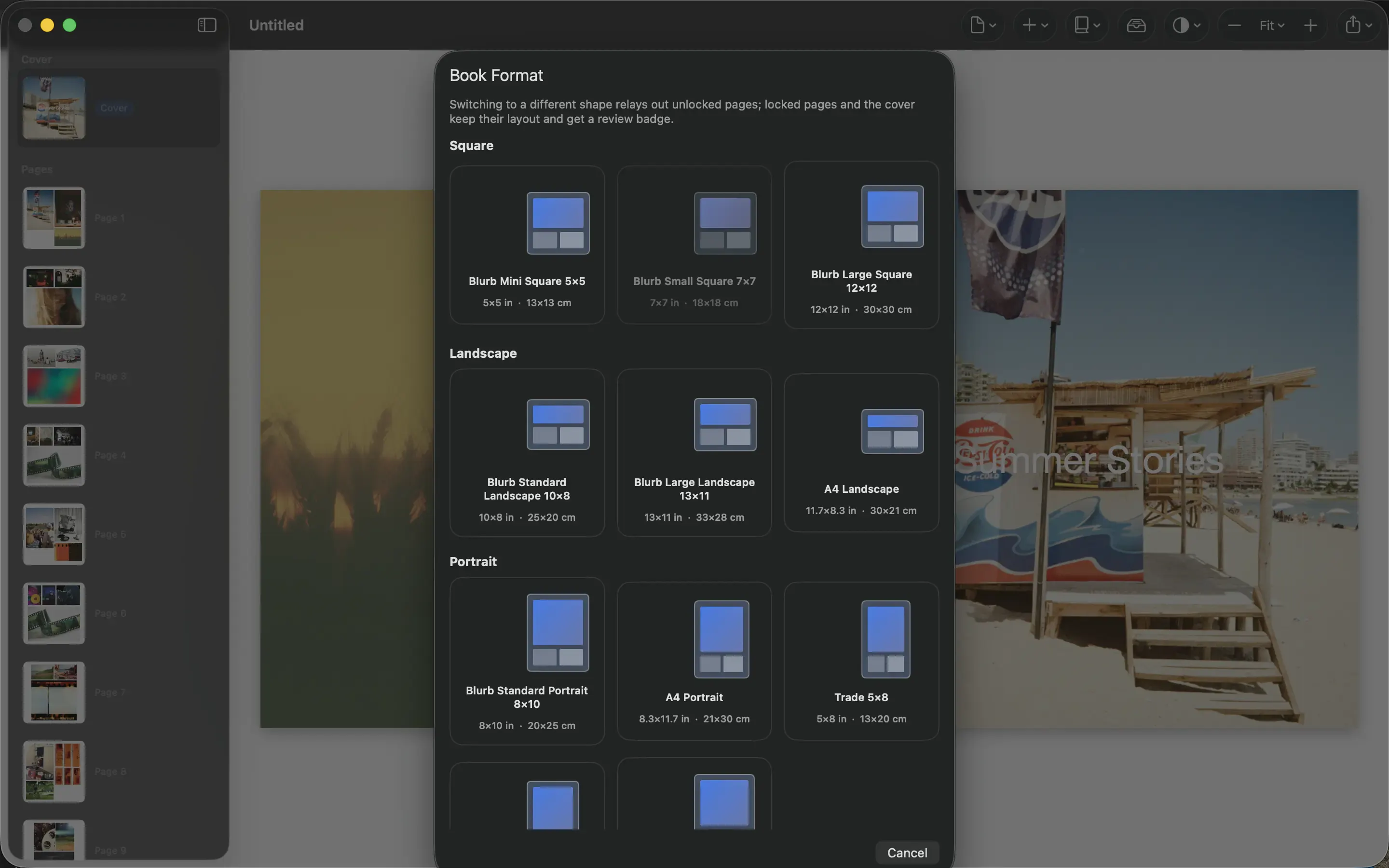Select the A4 Portrait format
Screen dimensions: 1389x868
tap(694, 661)
